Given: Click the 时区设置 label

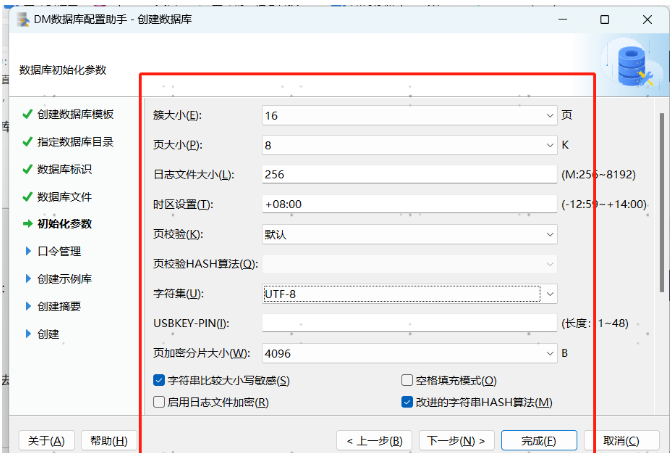Looking at the screenshot, I should click(x=183, y=204).
